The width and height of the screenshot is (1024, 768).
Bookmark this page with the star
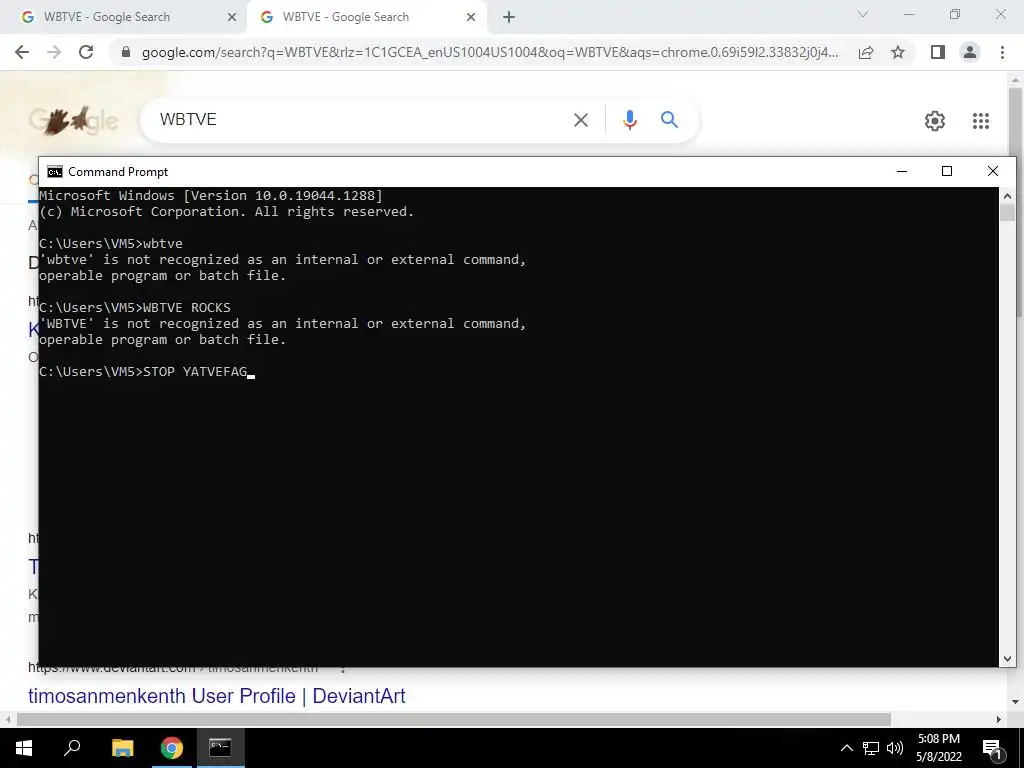[x=898, y=52]
